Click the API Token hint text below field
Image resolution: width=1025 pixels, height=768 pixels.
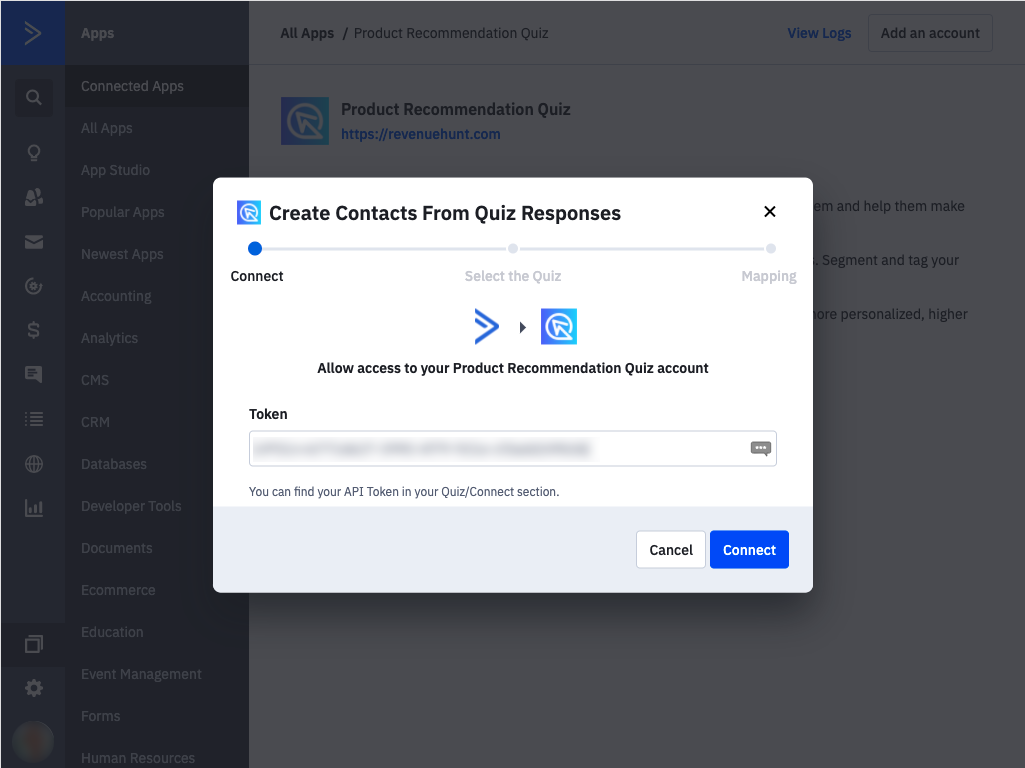[x=404, y=492]
